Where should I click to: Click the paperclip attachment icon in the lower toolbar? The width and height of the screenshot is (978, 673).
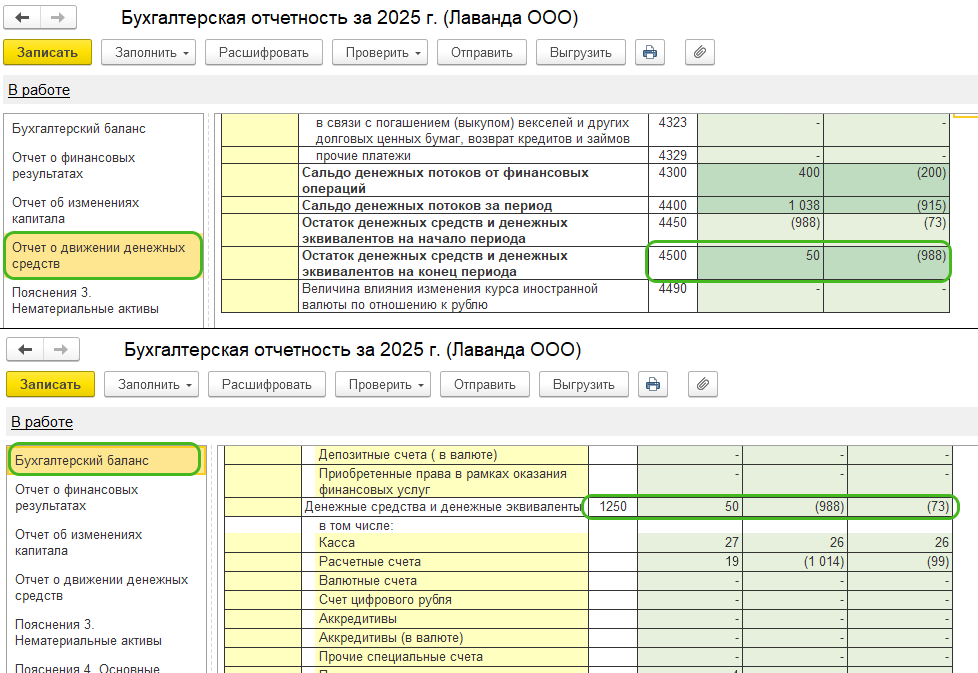[x=703, y=384]
